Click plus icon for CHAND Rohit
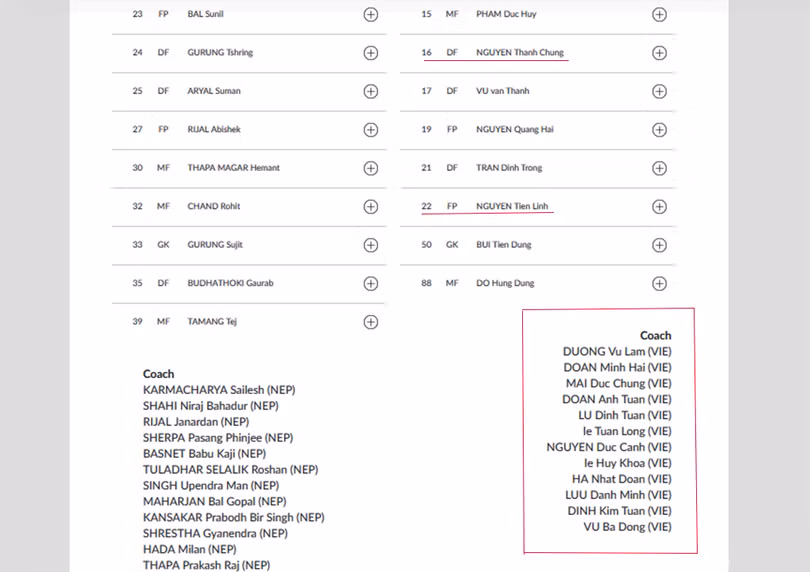Screen dimensions: 810x572 pos(370,207)
